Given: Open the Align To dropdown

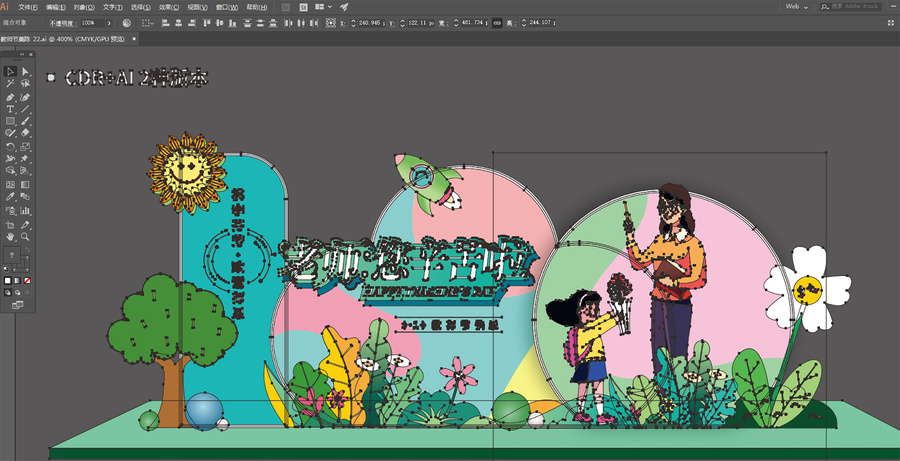Looking at the screenshot, I should point(148,23).
